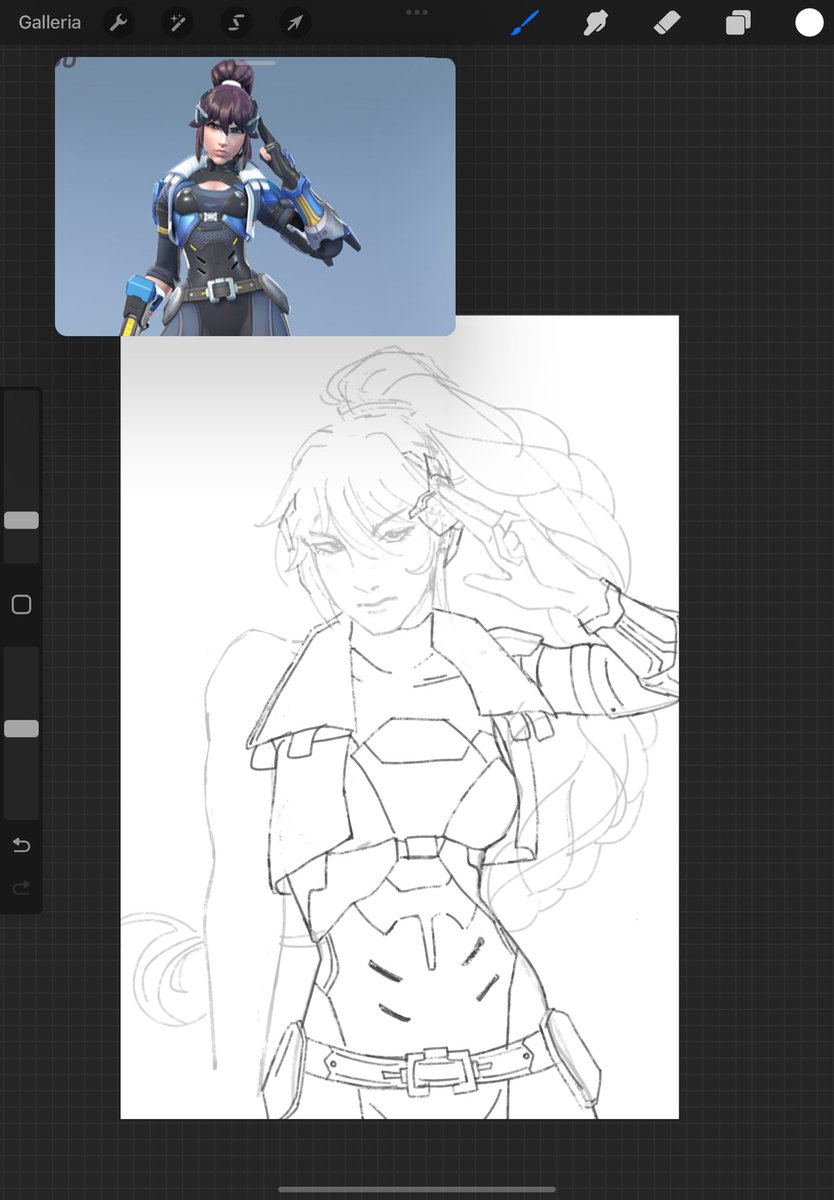The height and width of the screenshot is (1200, 834).
Task: Open the Layers panel
Action: [738, 22]
